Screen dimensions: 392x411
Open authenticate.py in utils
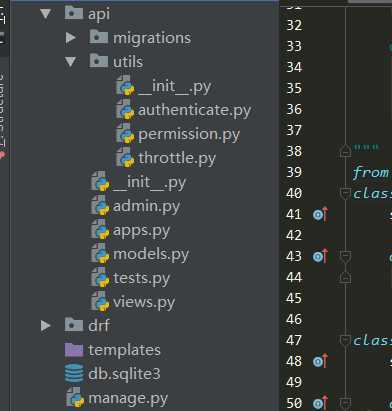point(194,110)
